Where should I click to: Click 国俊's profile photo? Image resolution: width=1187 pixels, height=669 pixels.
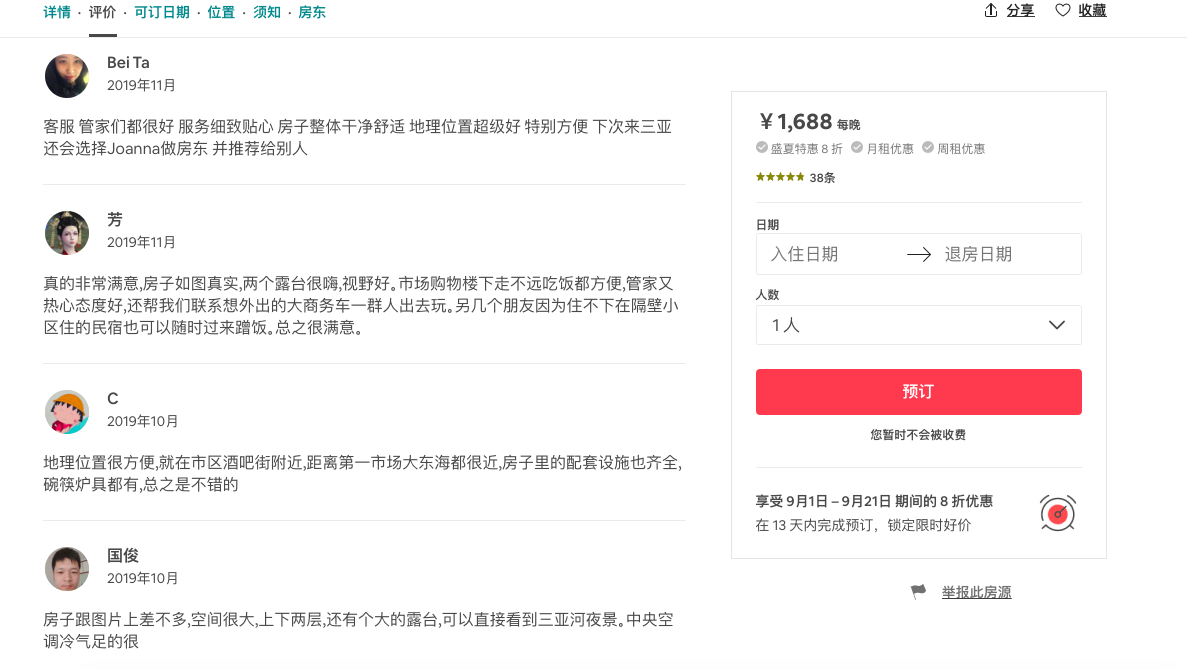coord(67,568)
